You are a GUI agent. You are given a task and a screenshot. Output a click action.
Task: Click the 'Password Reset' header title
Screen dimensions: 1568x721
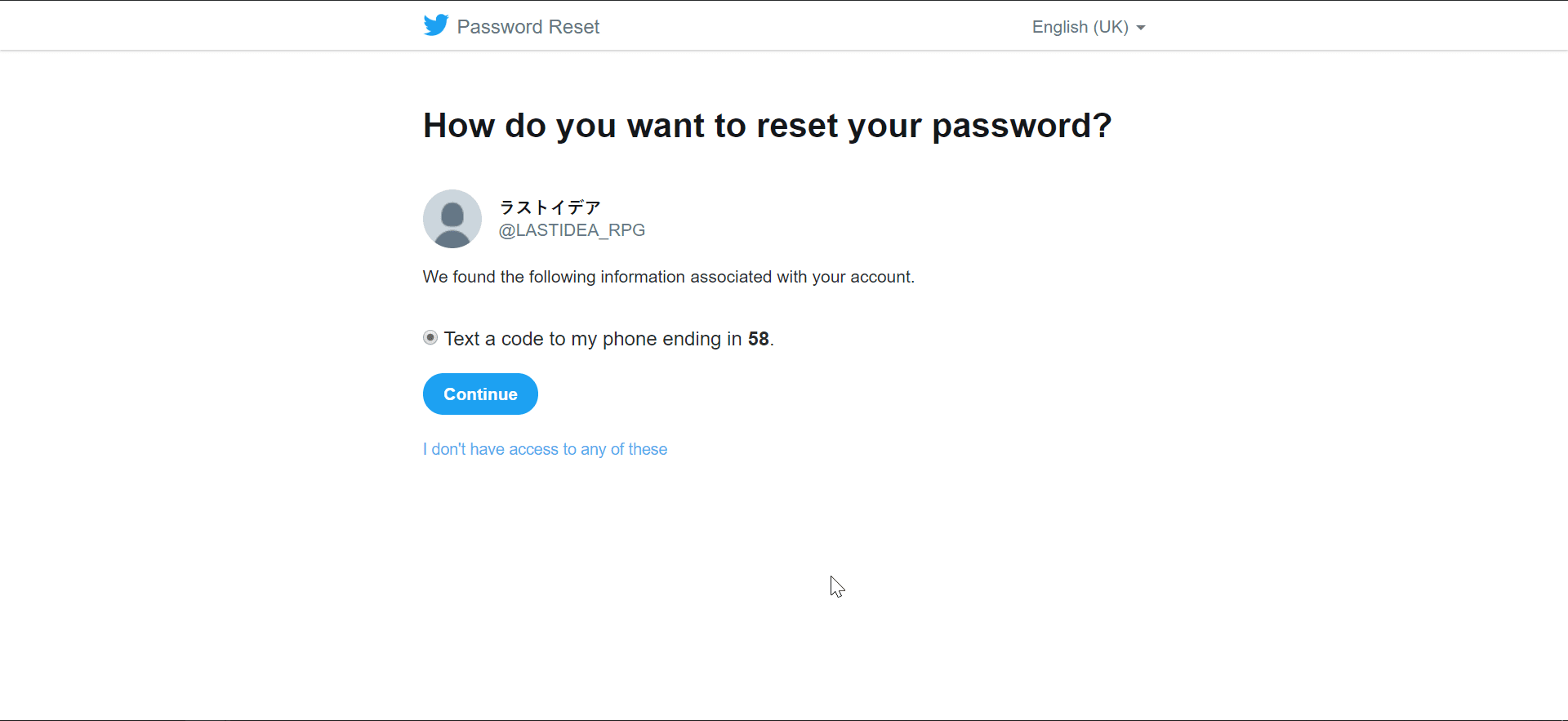click(528, 27)
